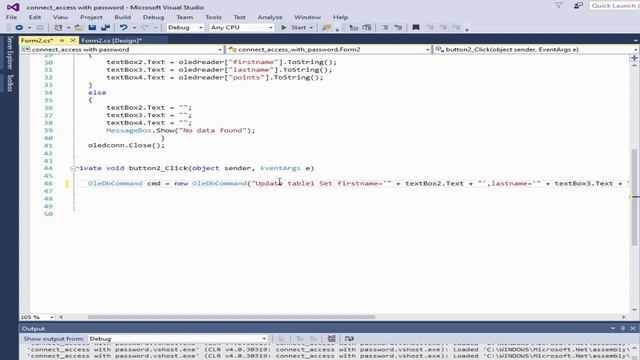Open the Analyze menu

click(x=270, y=17)
